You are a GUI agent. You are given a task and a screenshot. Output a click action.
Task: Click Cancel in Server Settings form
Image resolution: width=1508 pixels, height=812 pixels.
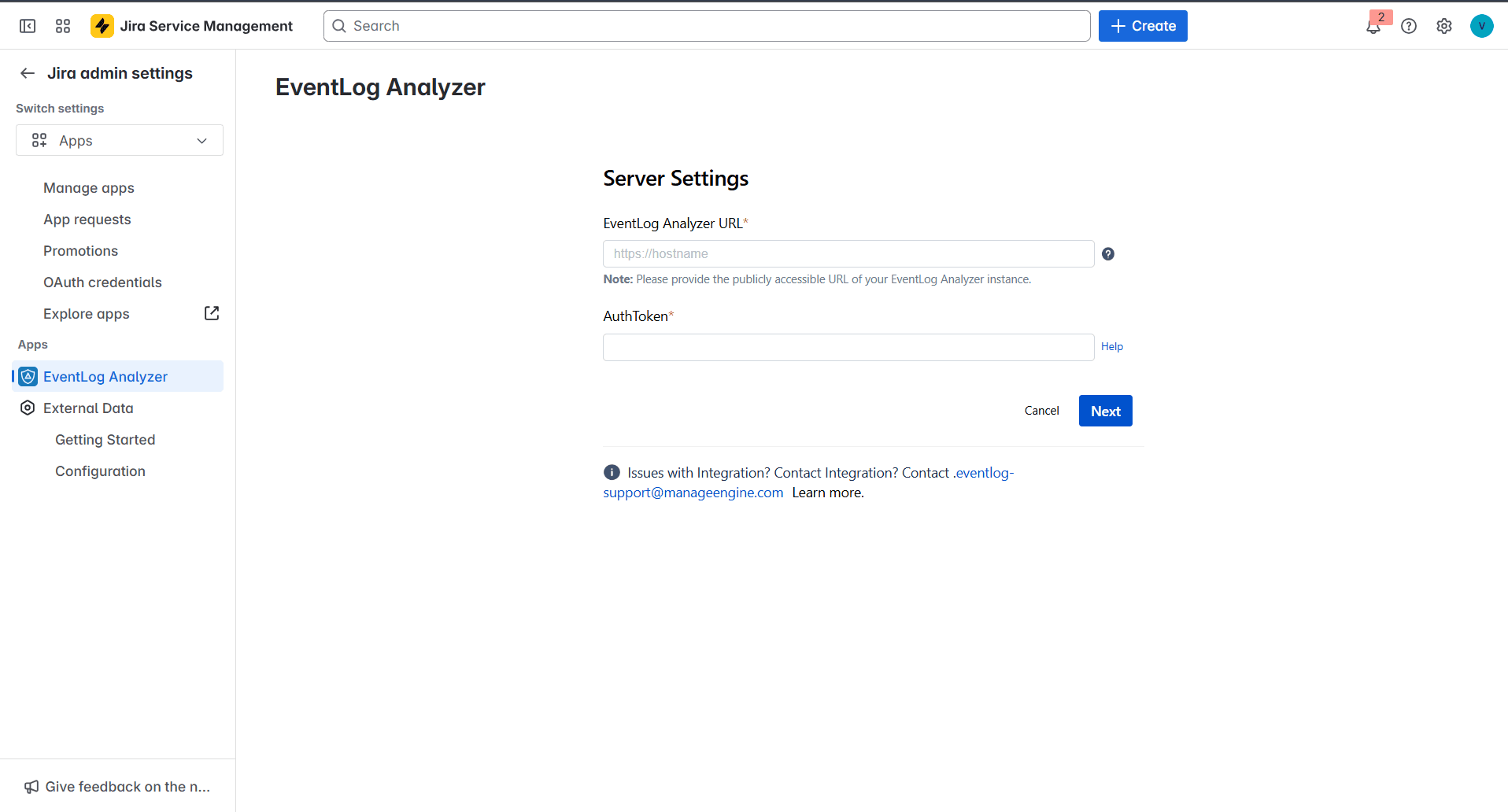pyautogui.click(x=1041, y=411)
